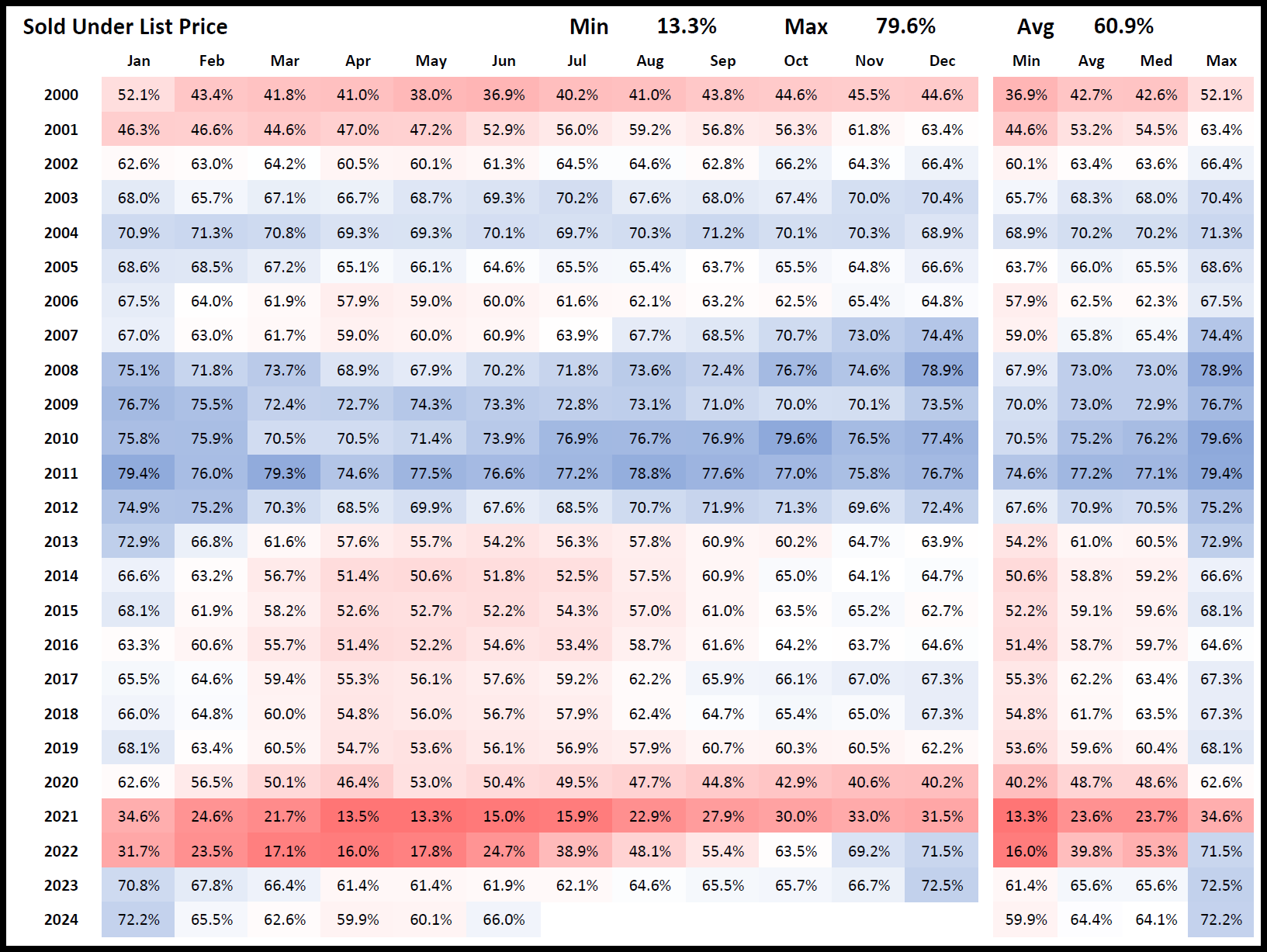Select the Oct 2010 cell showing 79.6%
The width and height of the screenshot is (1267, 952).
point(796,439)
